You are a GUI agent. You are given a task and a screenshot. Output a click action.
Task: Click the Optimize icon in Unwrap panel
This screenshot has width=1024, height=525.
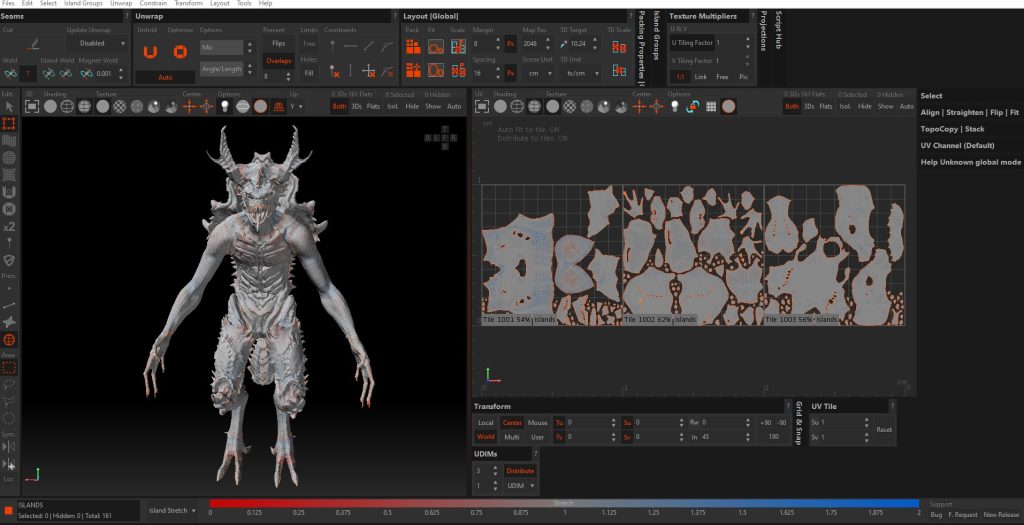(x=180, y=51)
